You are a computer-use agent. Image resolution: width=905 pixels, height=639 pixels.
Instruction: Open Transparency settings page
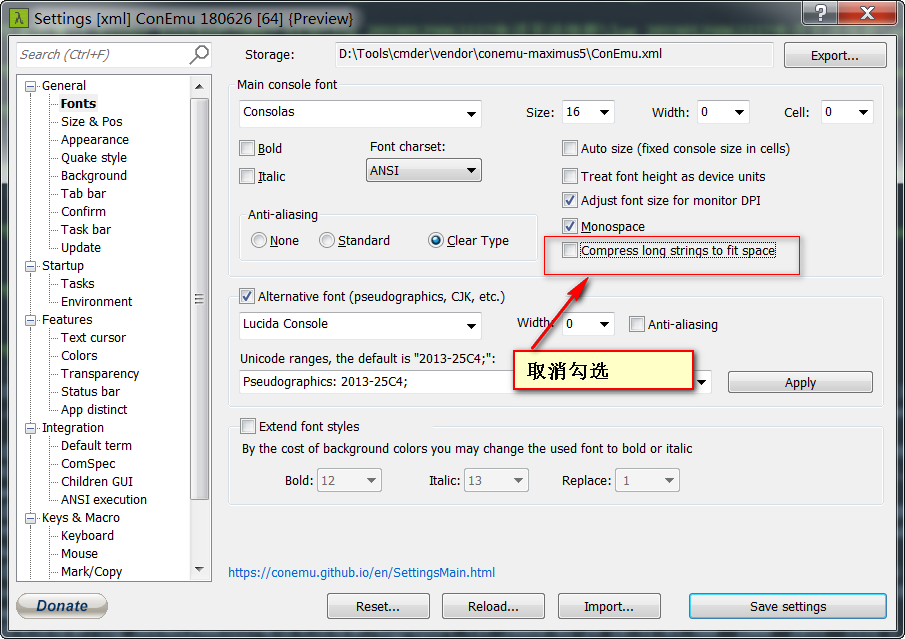100,373
